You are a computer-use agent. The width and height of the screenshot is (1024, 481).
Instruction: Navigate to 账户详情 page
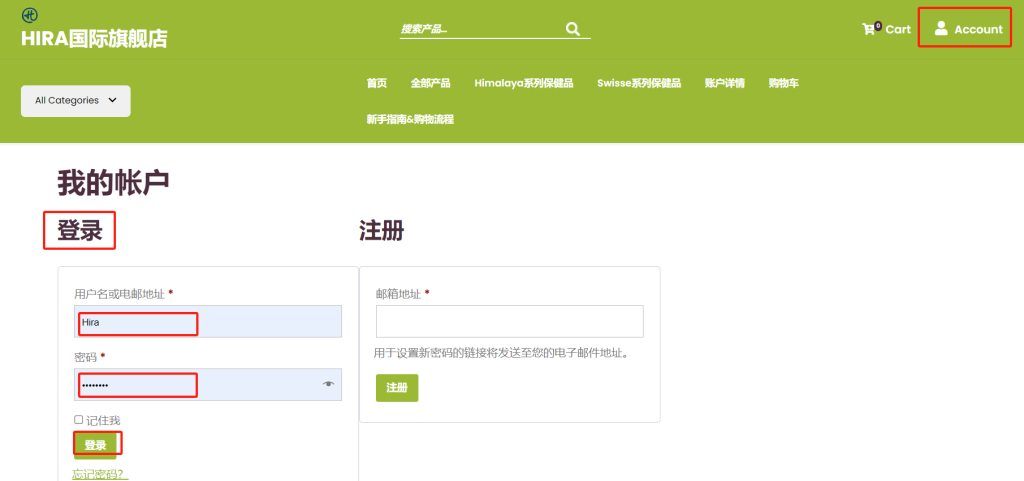(724, 83)
